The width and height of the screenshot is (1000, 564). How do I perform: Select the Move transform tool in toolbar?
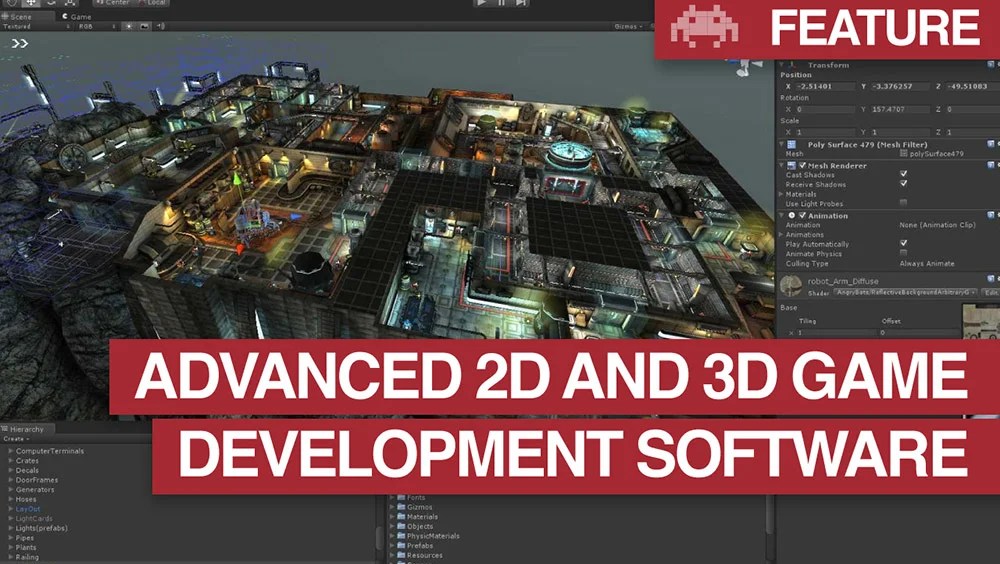30,3
